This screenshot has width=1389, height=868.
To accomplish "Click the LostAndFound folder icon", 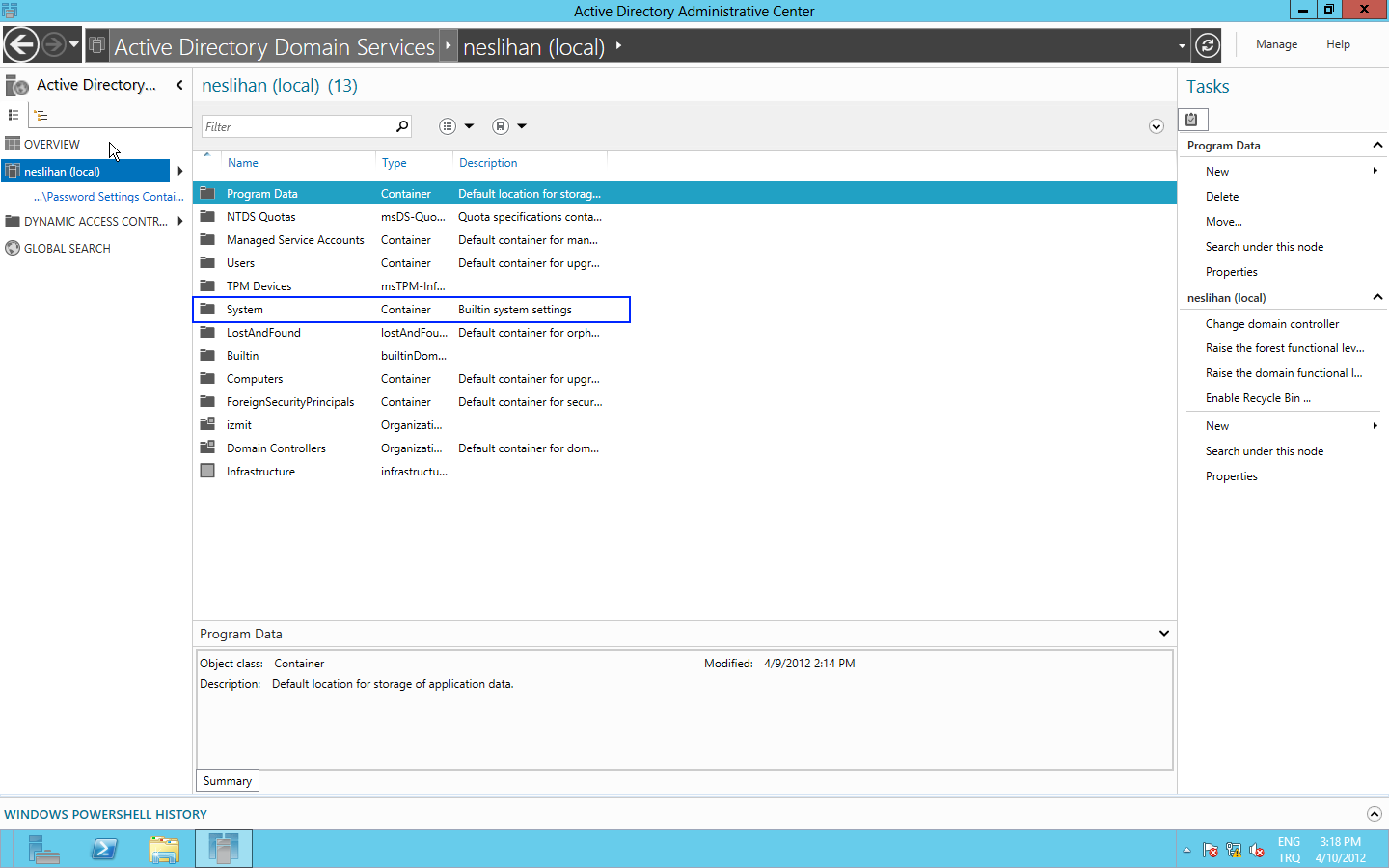I will tap(207, 332).
